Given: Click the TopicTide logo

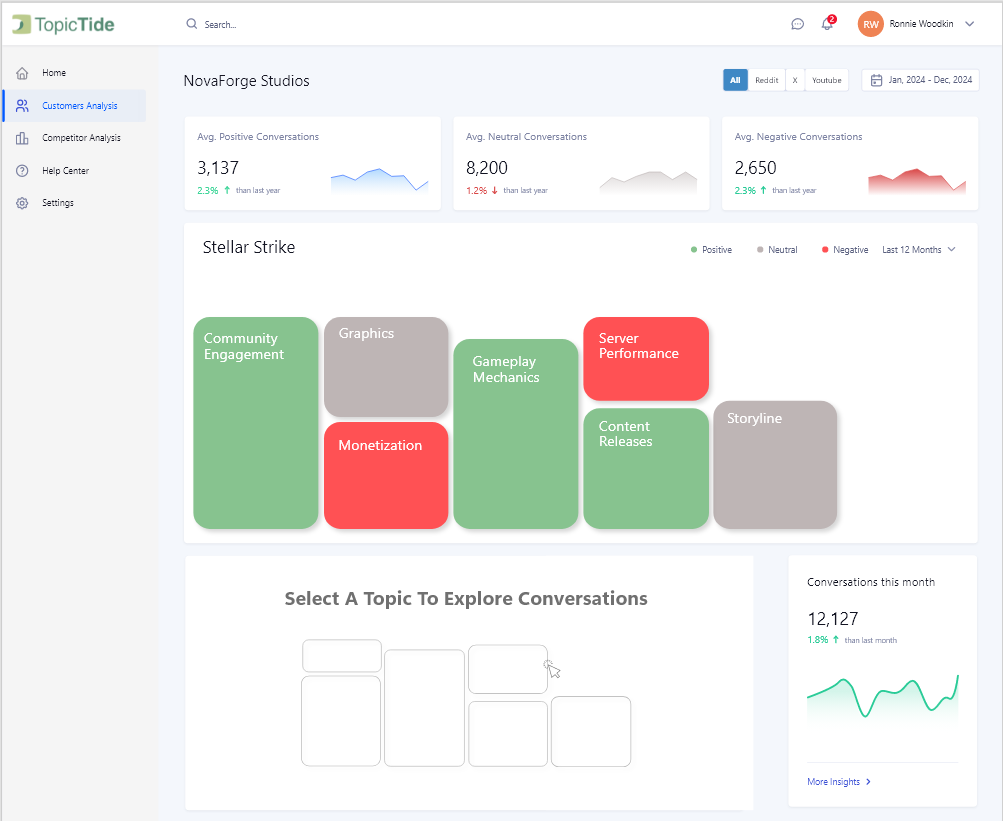Looking at the screenshot, I should [63, 24].
